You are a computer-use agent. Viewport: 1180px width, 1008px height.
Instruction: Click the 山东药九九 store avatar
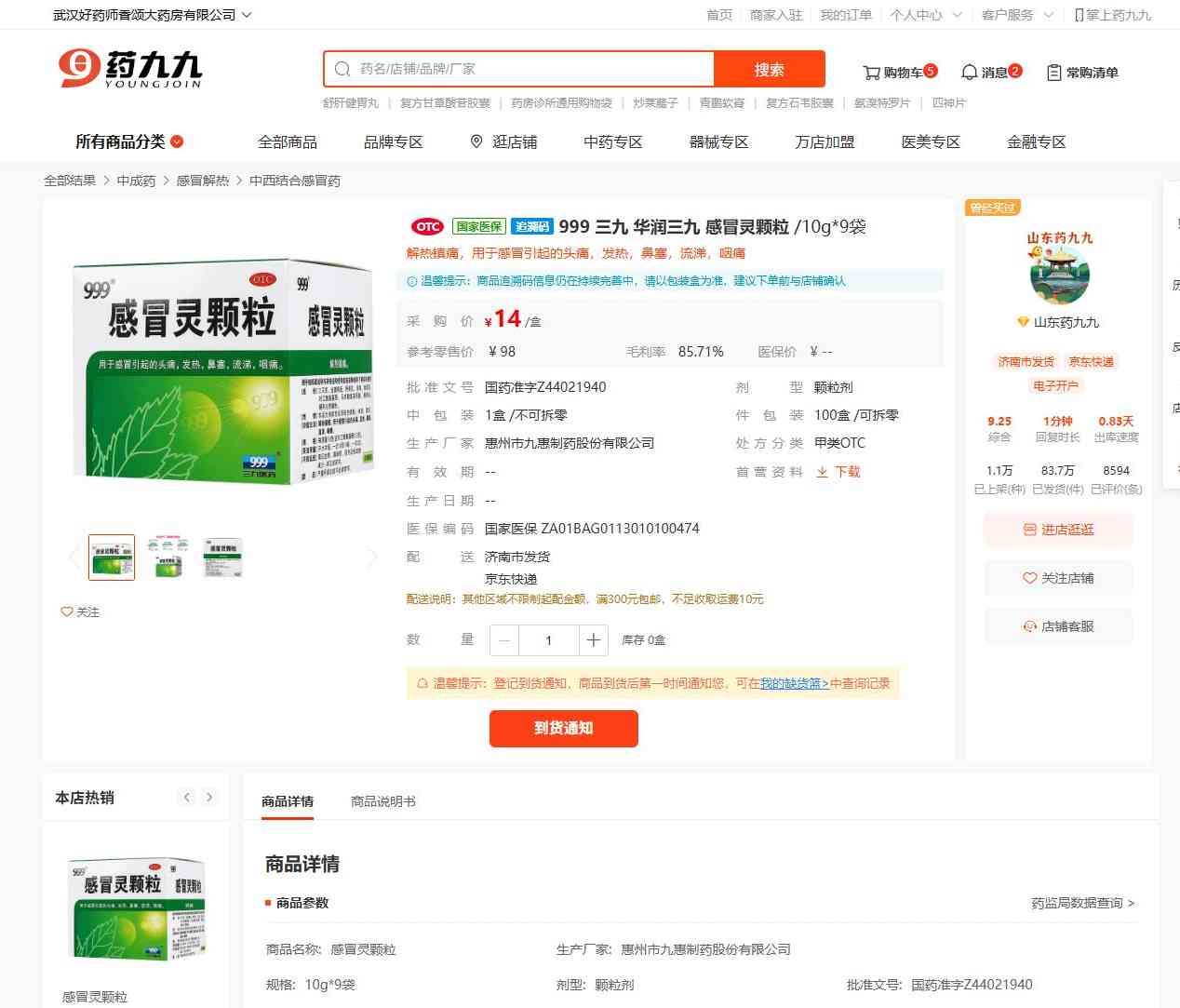click(1059, 275)
